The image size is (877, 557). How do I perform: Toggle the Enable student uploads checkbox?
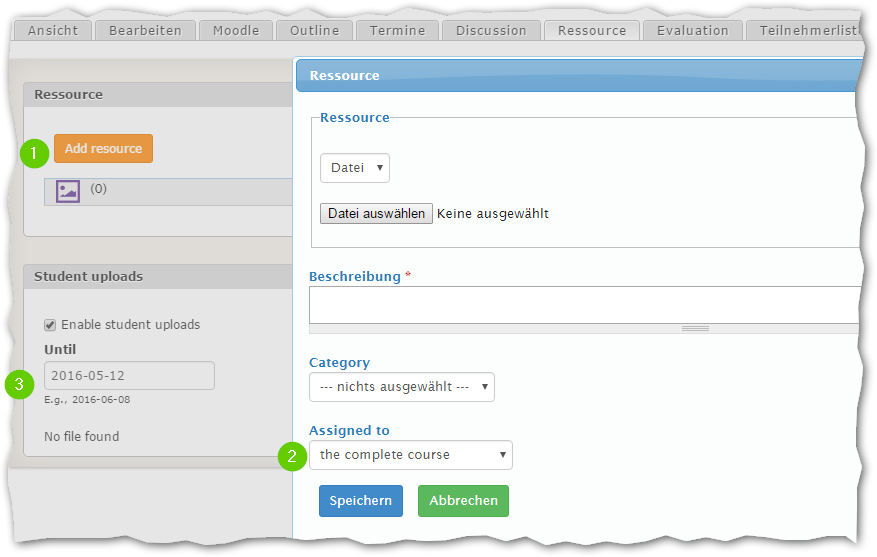[x=50, y=325]
